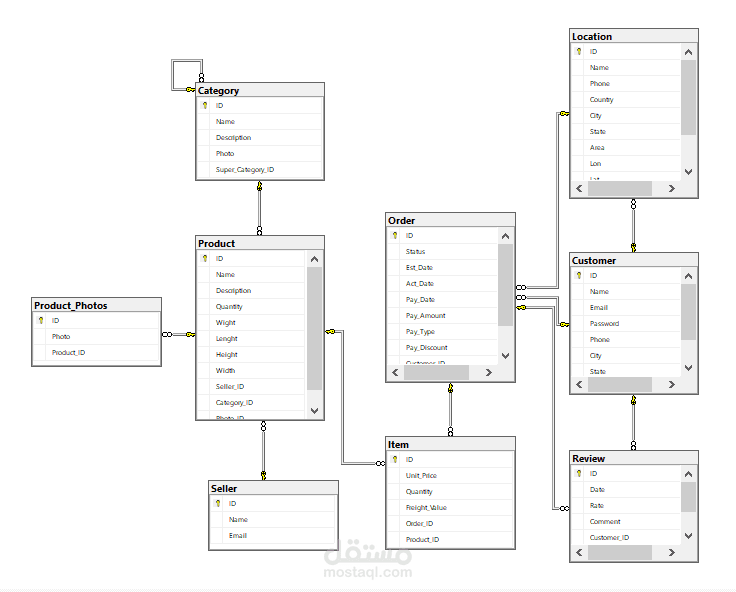Select Freight_Value column in Item table
This screenshot has height=592, width=736.
[x=450, y=507]
